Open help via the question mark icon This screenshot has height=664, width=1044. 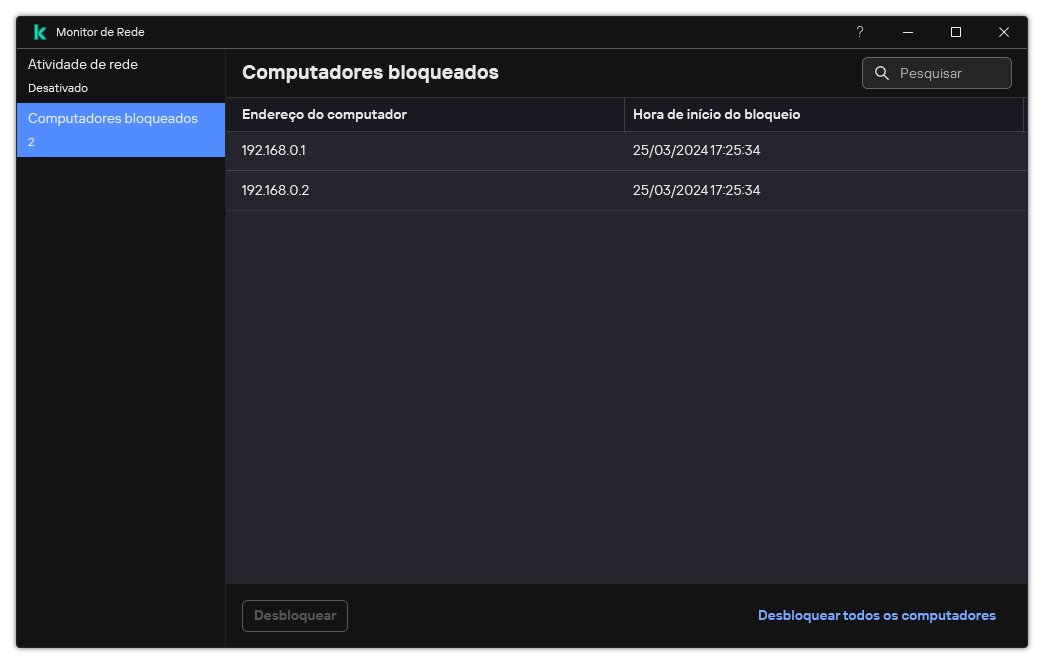(859, 32)
